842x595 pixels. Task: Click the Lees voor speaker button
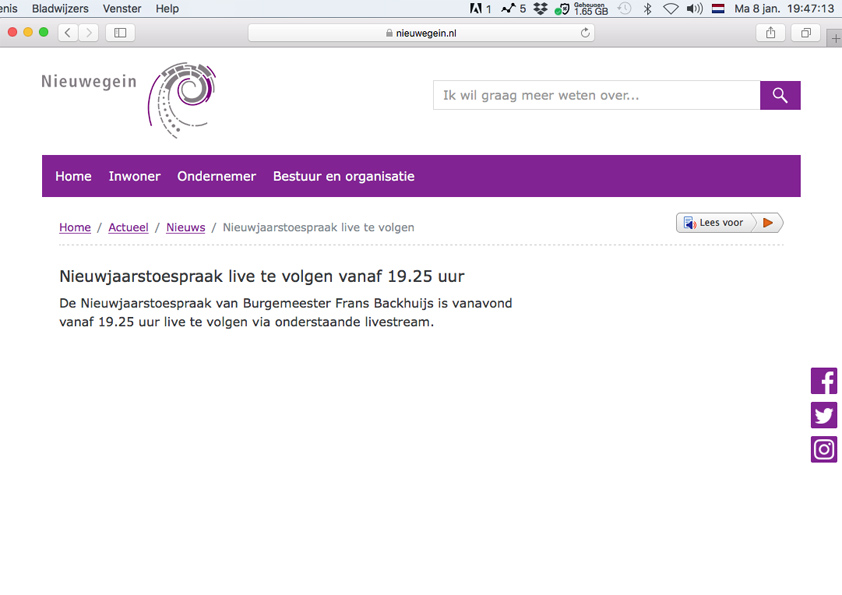(714, 223)
